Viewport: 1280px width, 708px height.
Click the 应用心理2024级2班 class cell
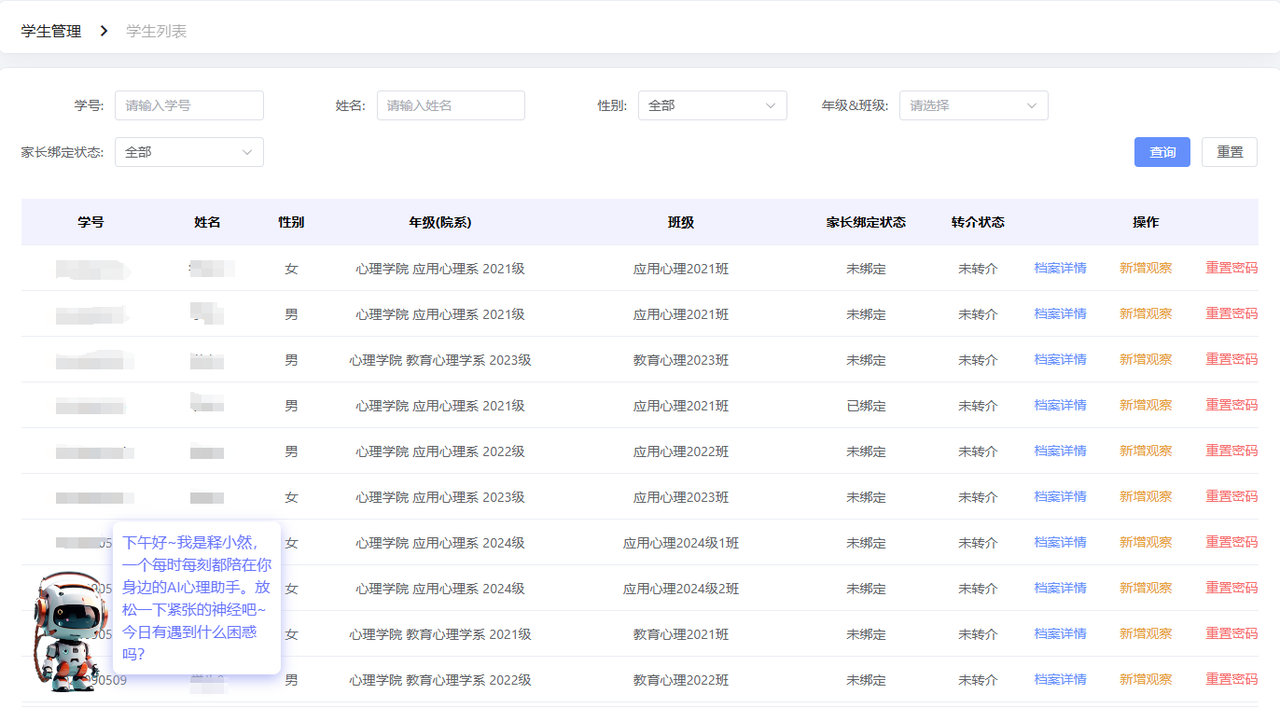(681, 589)
